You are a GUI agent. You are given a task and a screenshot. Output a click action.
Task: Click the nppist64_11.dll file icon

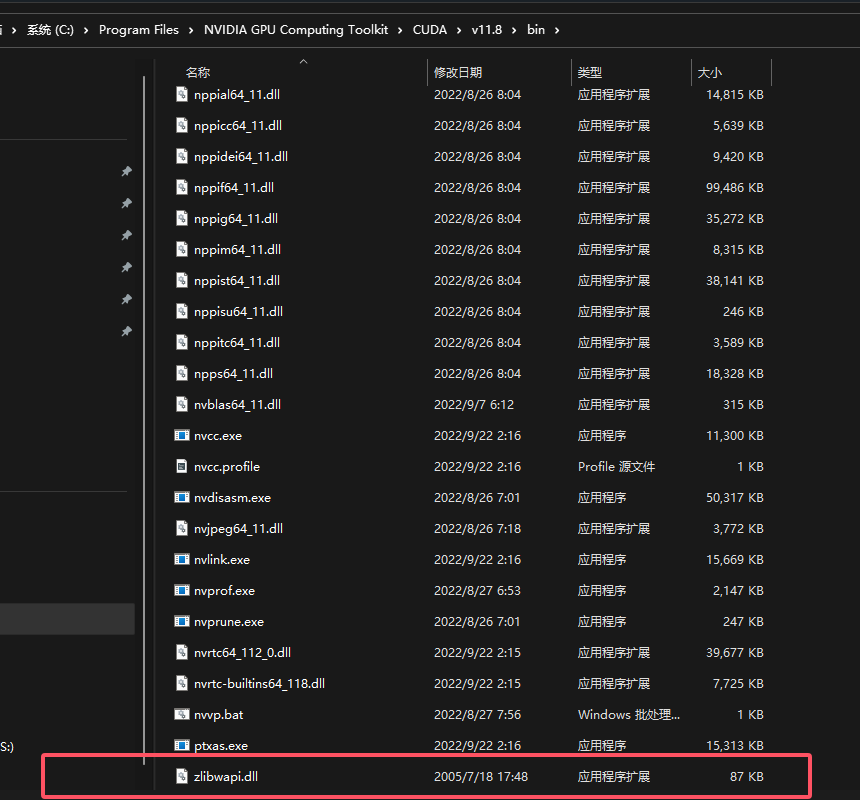[x=182, y=280]
